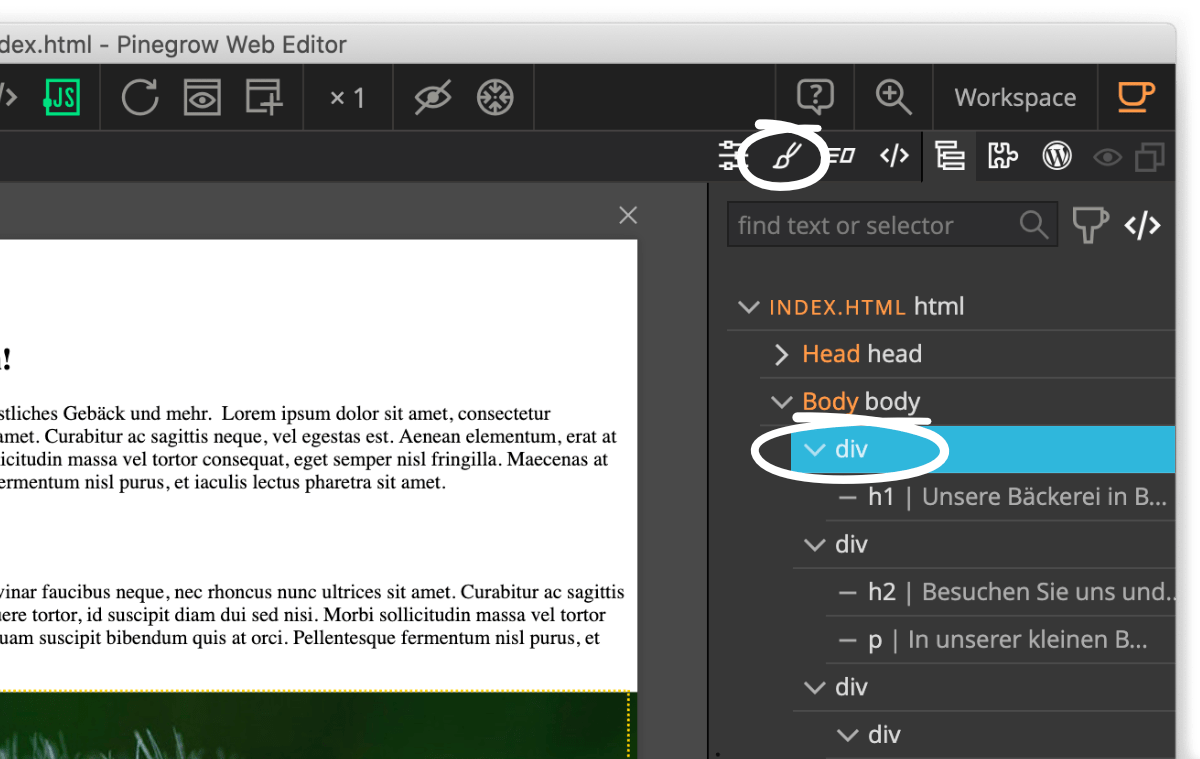The image size is (1200, 759).
Task: Open the properties sliders panel icon
Action: click(733, 156)
